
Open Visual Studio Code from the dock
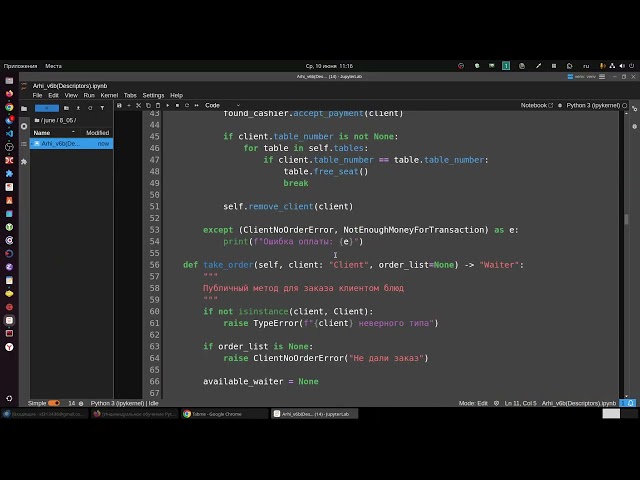click(9, 133)
